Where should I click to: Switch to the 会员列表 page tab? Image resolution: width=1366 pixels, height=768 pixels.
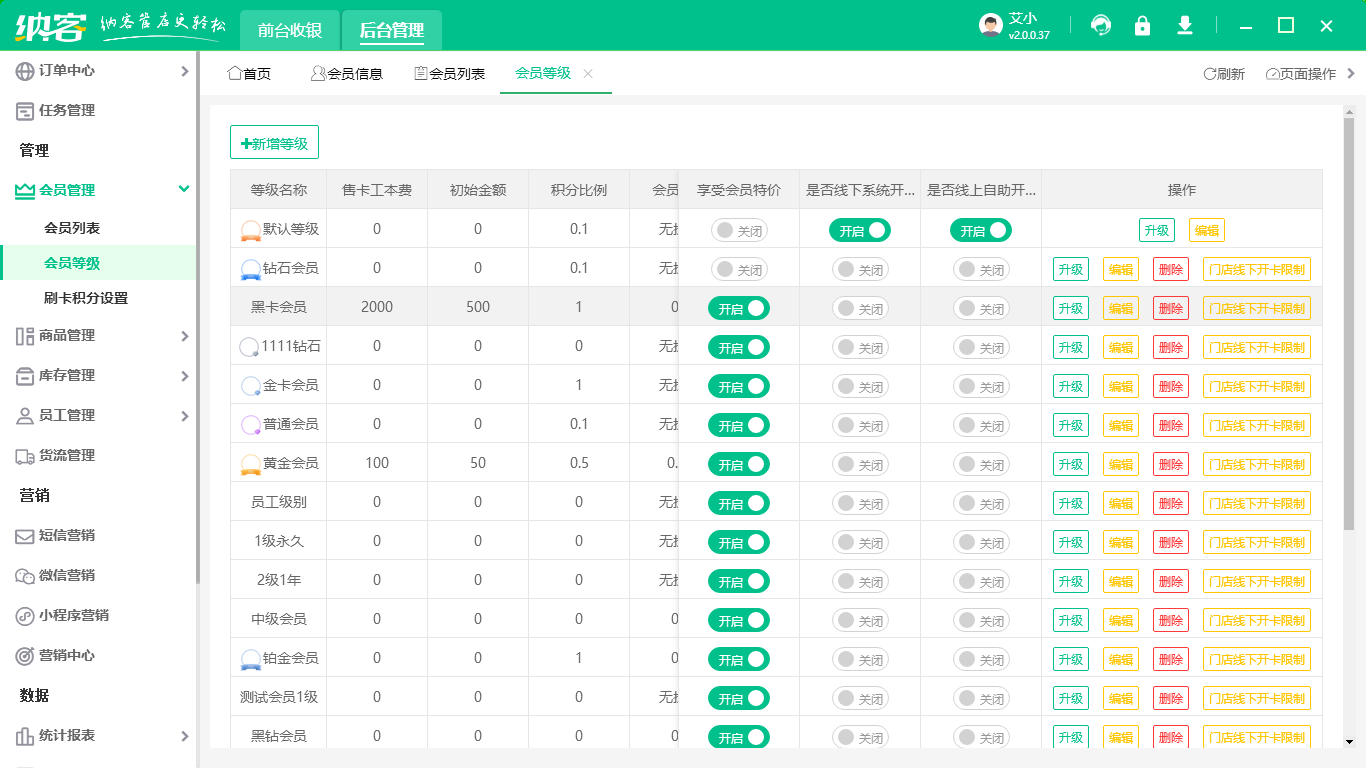(x=449, y=74)
